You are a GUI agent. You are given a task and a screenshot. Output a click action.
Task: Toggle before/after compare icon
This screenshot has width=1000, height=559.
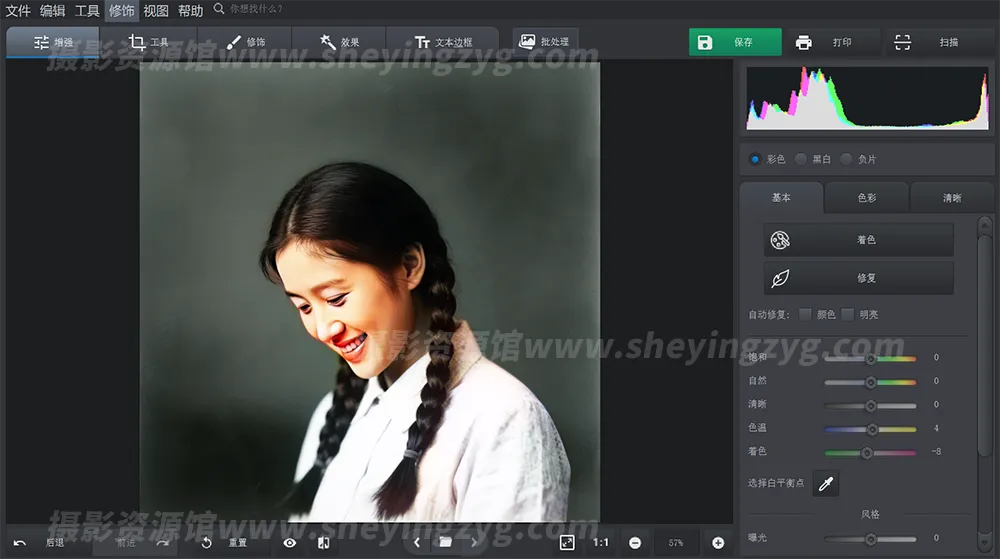(x=323, y=543)
